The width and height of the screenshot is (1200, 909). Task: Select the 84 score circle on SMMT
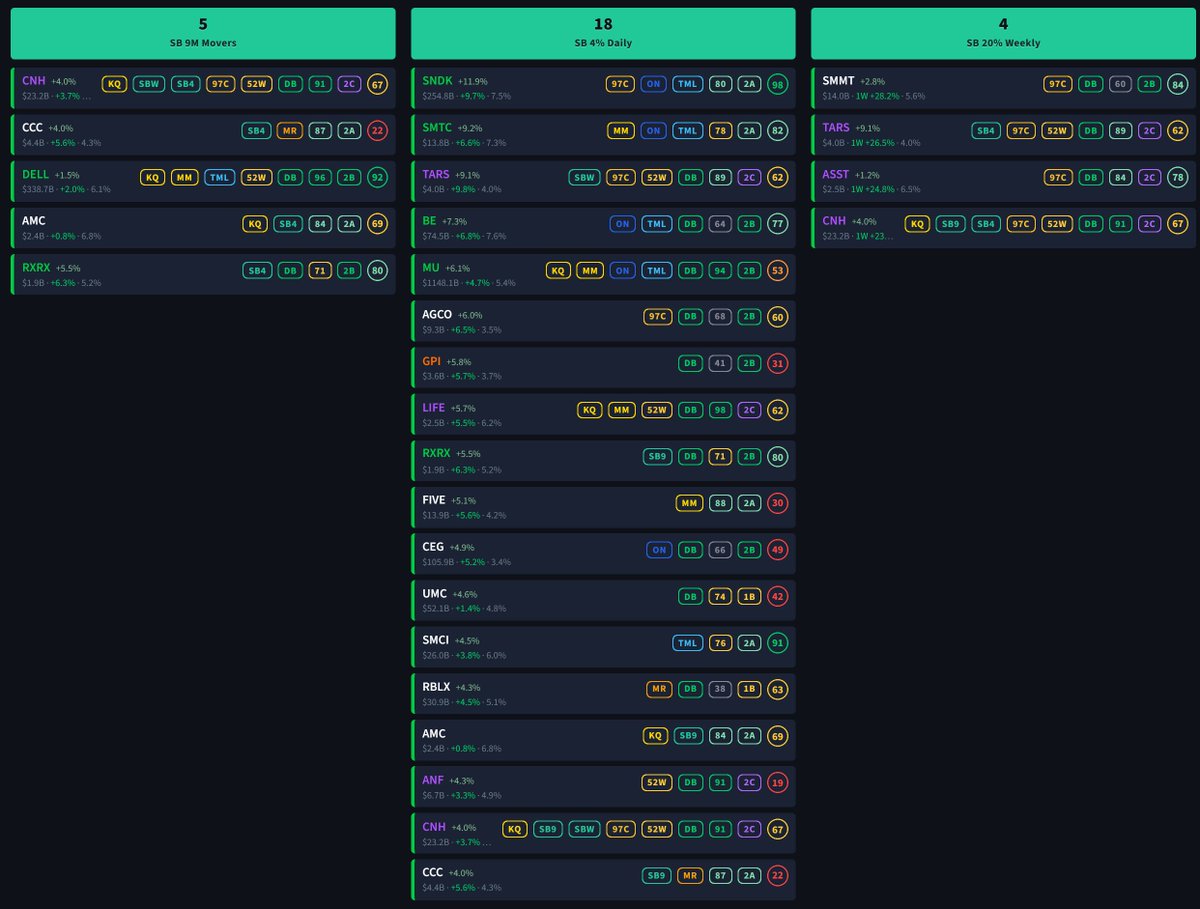(x=1177, y=84)
